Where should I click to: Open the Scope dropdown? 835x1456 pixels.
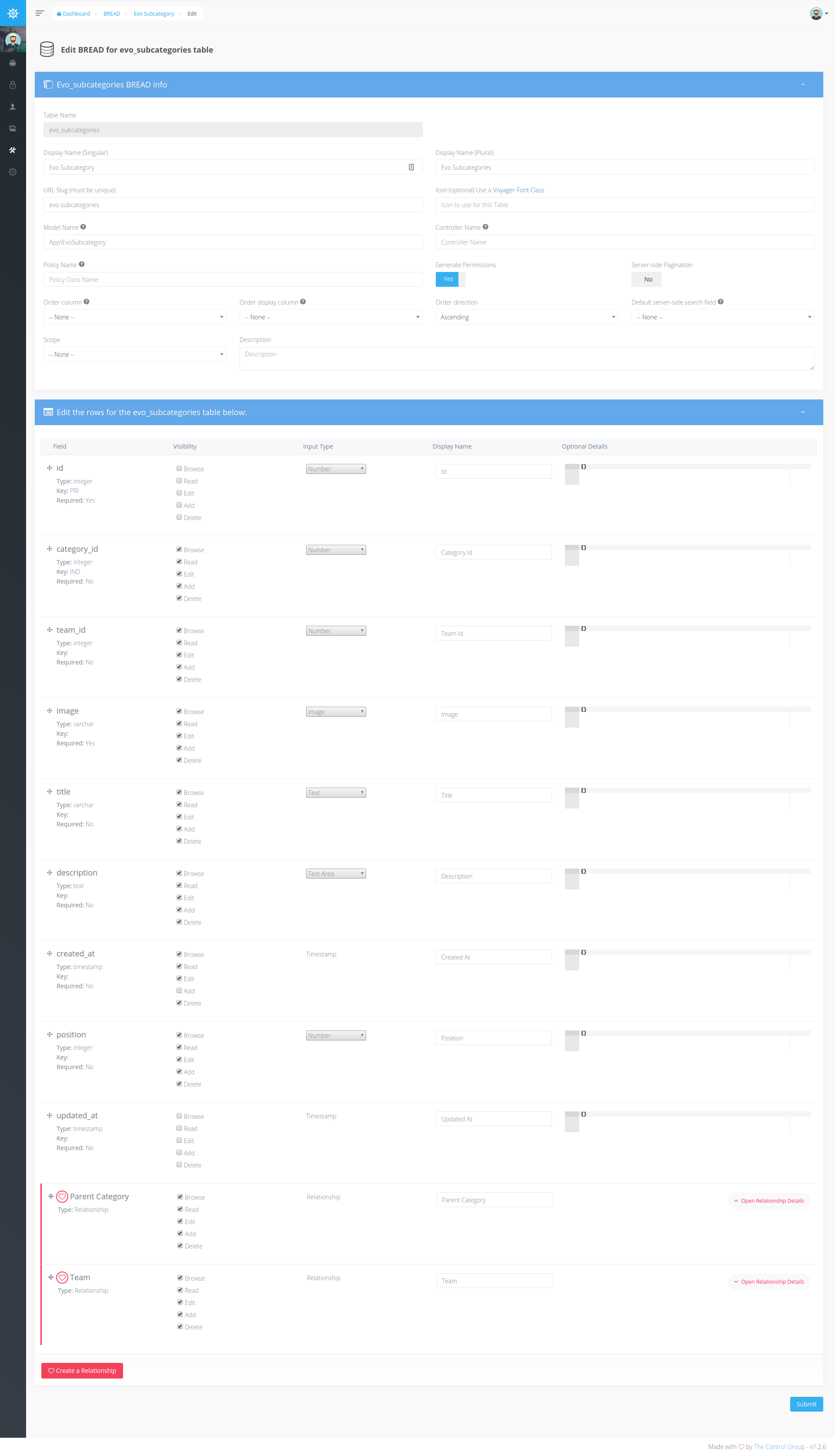pyautogui.click(x=135, y=355)
